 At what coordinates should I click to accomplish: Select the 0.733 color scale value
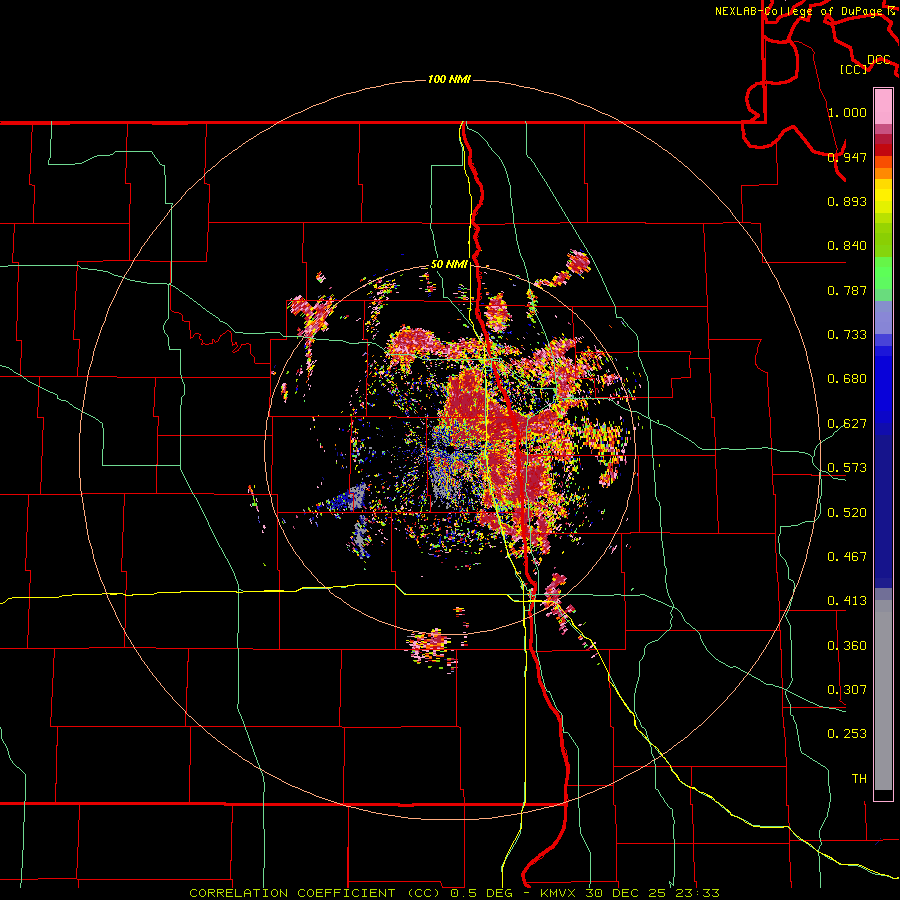[847, 335]
